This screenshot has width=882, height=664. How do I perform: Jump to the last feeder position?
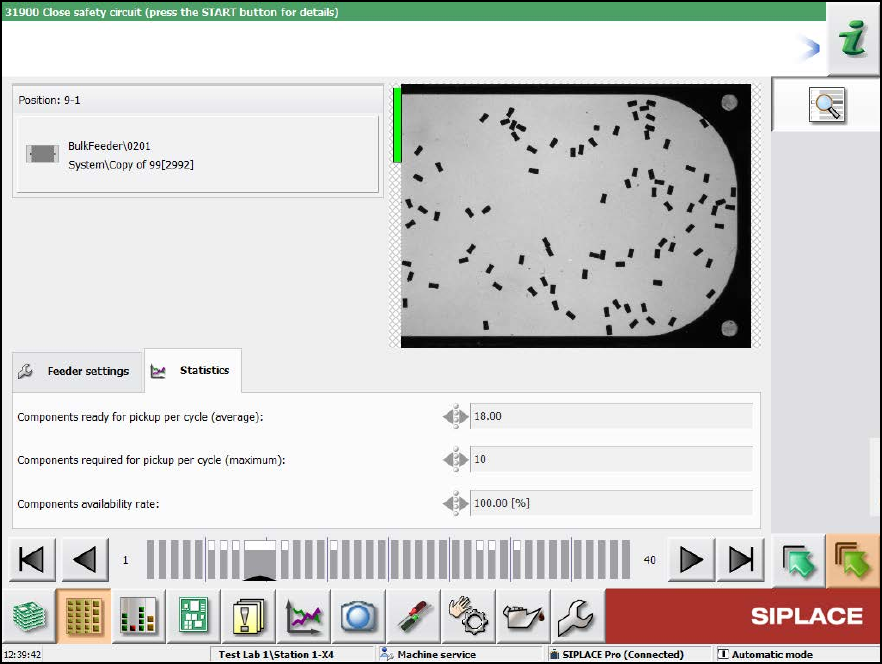[x=741, y=560]
